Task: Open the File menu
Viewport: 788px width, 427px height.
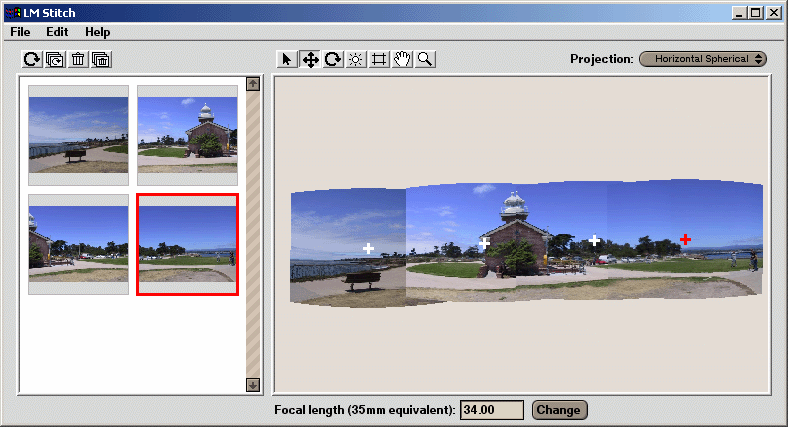Action: click(20, 32)
